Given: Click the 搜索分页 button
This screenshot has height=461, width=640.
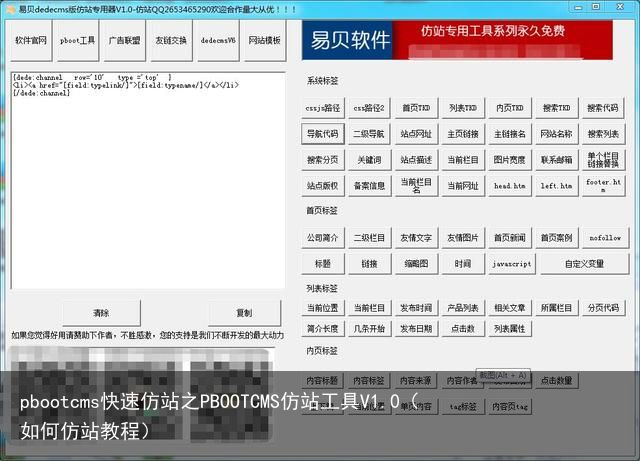Looking at the screenshot, I should tap(323, 160).
